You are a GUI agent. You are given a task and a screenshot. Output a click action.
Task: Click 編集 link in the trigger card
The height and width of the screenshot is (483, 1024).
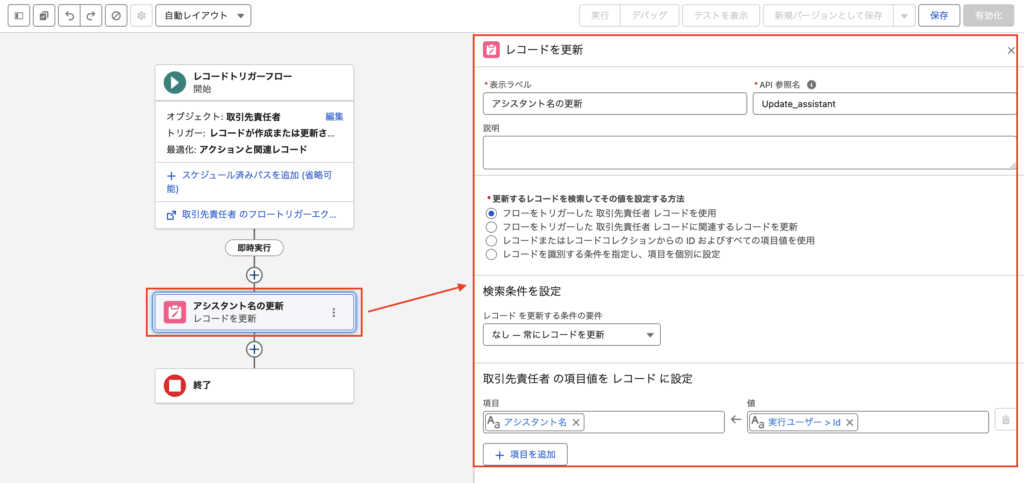334,117
